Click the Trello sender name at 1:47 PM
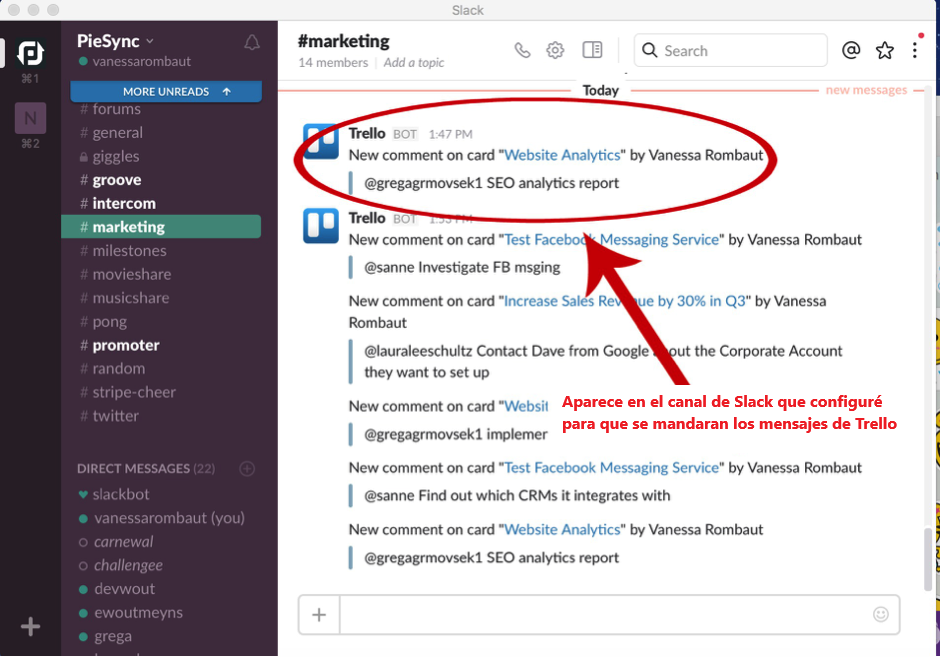This screenshot has width=941, height=657. (367, 133)
